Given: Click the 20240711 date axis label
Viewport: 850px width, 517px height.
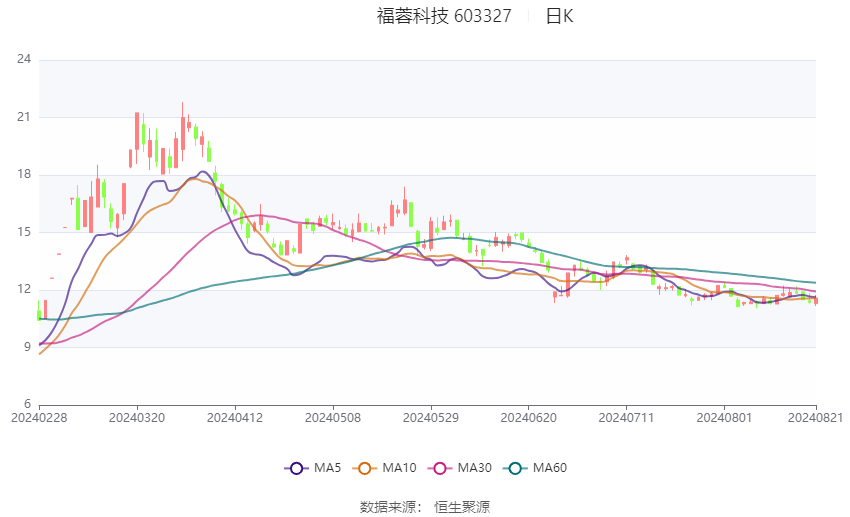Looking at the screenshot, I should pyautogui.click(x=627, y=418).
